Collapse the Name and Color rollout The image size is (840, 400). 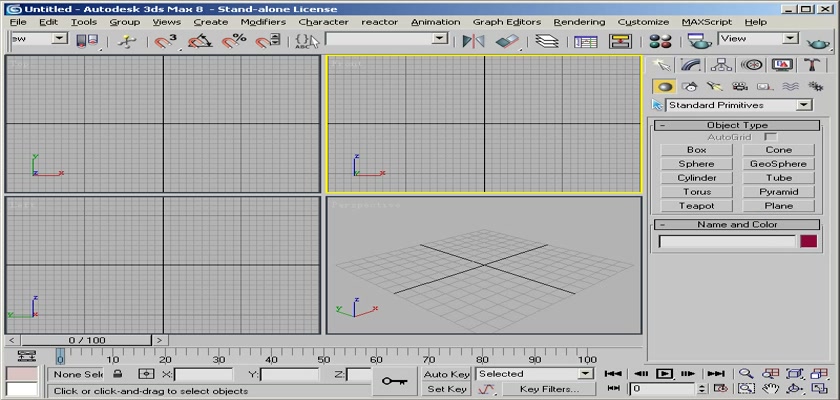(x=737, y=224)
